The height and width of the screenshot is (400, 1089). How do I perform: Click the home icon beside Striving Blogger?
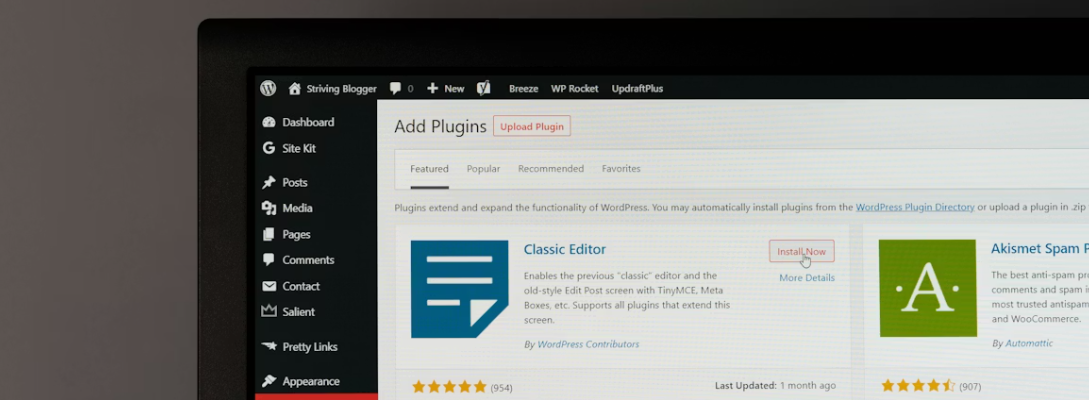click(x=294, y=88)
